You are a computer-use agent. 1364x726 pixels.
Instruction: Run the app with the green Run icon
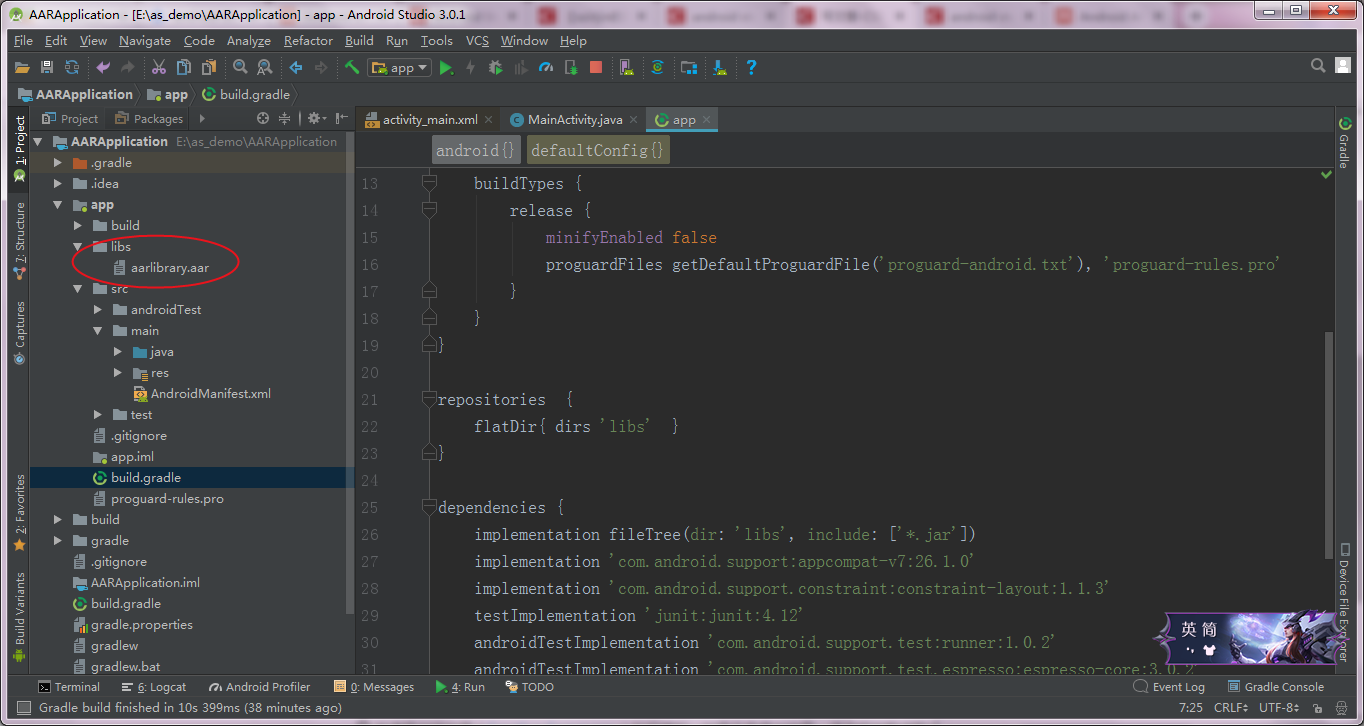click(444, 68)
